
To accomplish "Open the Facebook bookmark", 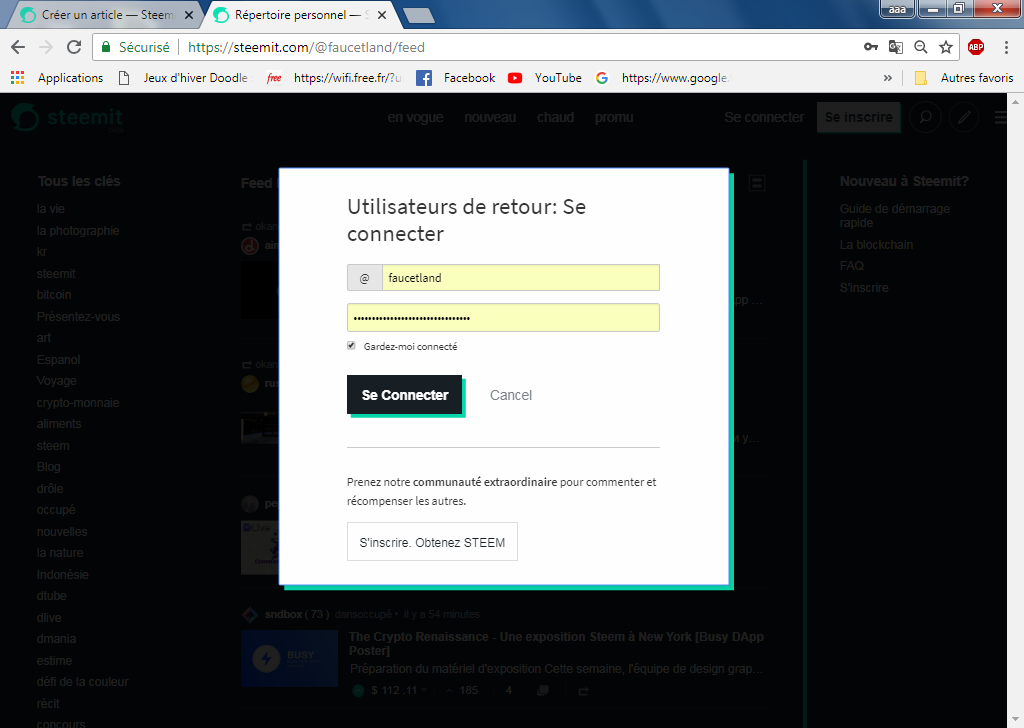I will click(456, 78).
